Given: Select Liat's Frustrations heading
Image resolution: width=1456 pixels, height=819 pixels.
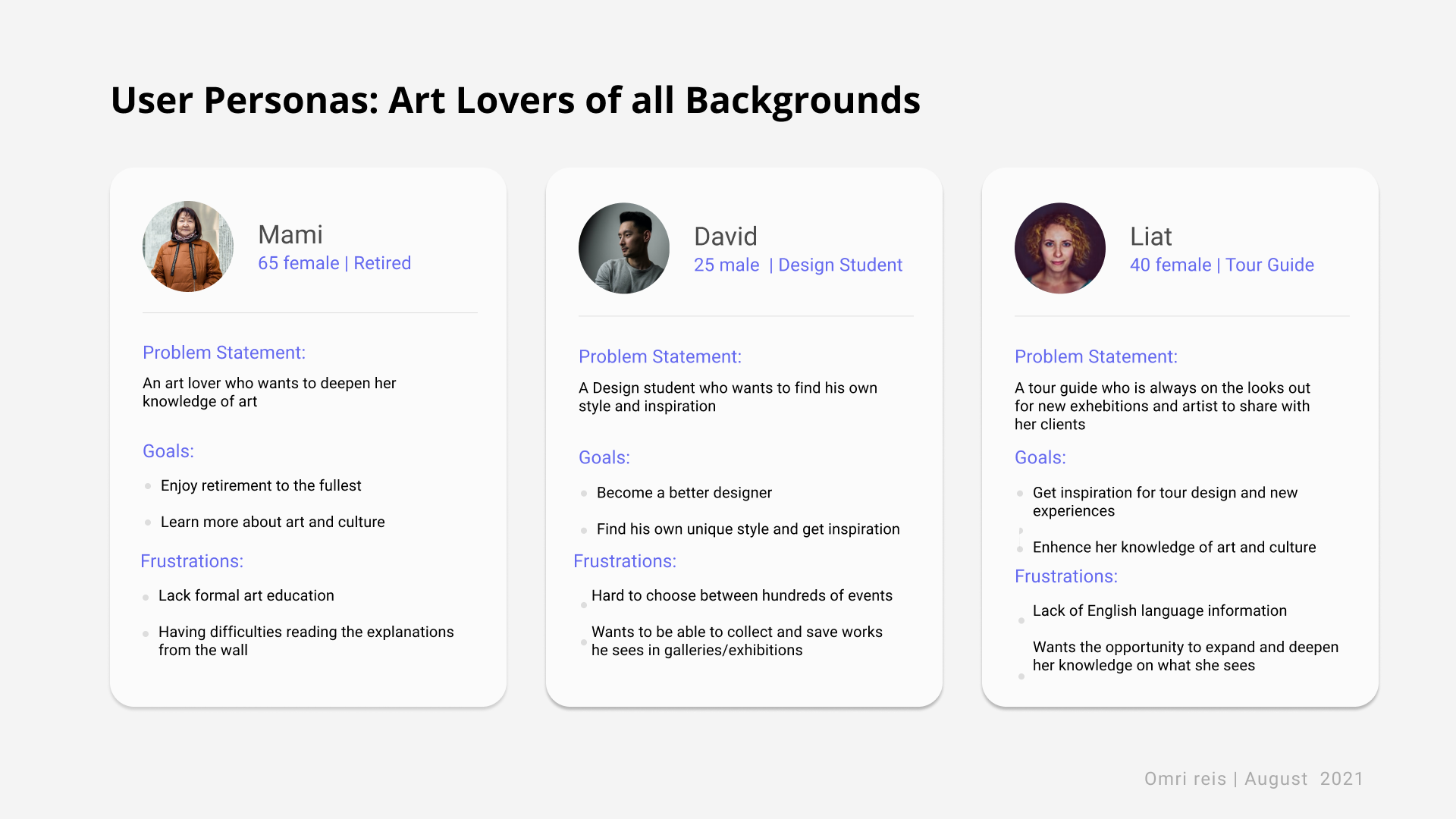Looking at the screenshot, I should click(1065, 576).
